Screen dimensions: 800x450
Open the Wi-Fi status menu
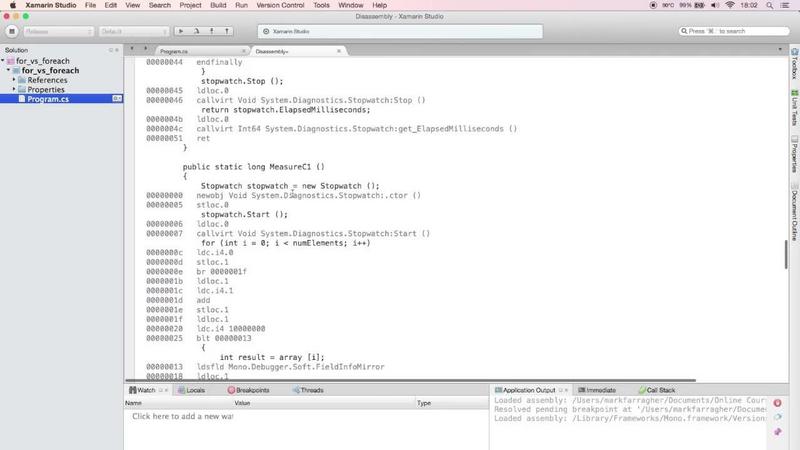(730, 5)
